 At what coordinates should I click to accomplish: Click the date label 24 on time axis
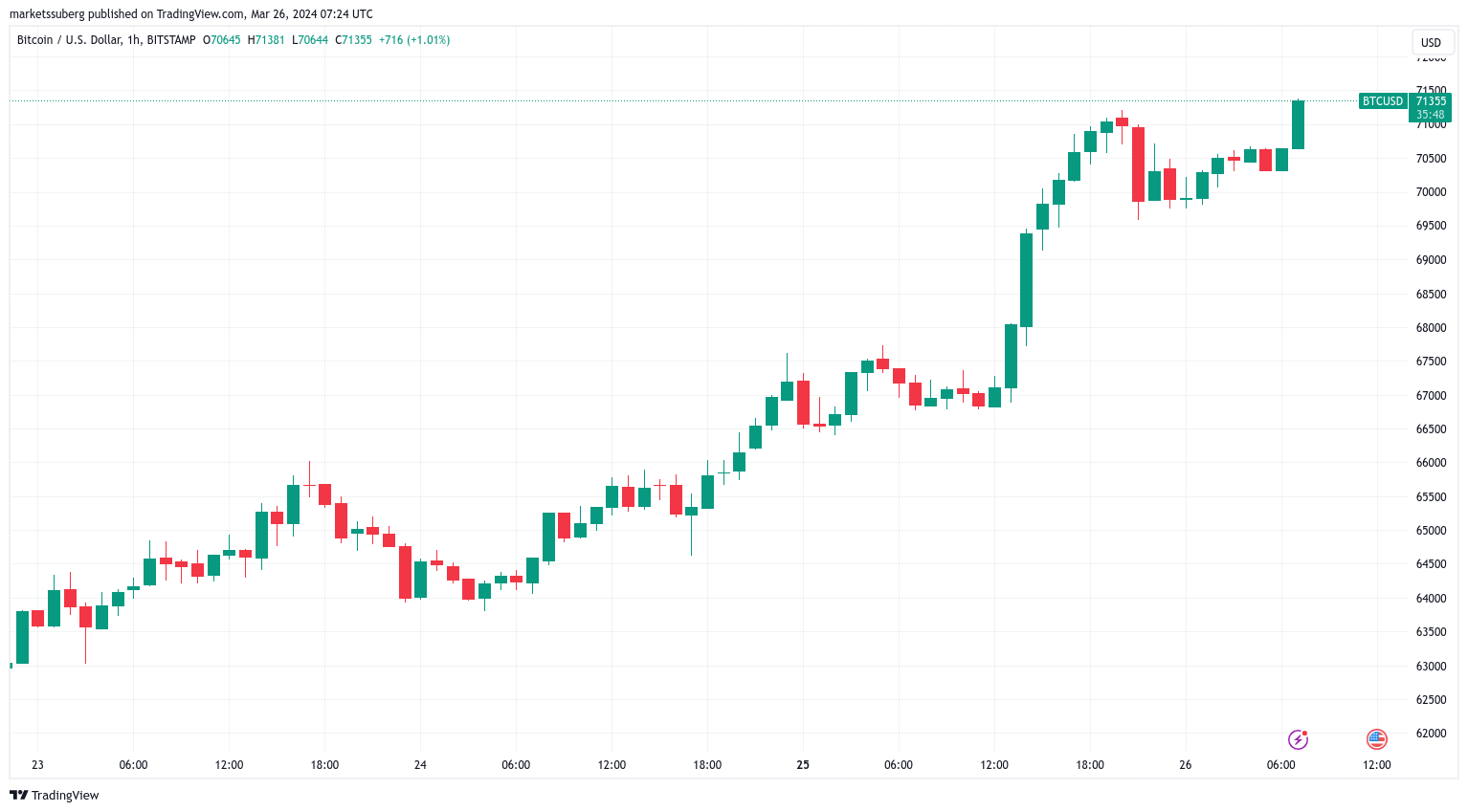click(x=420, y=764)
